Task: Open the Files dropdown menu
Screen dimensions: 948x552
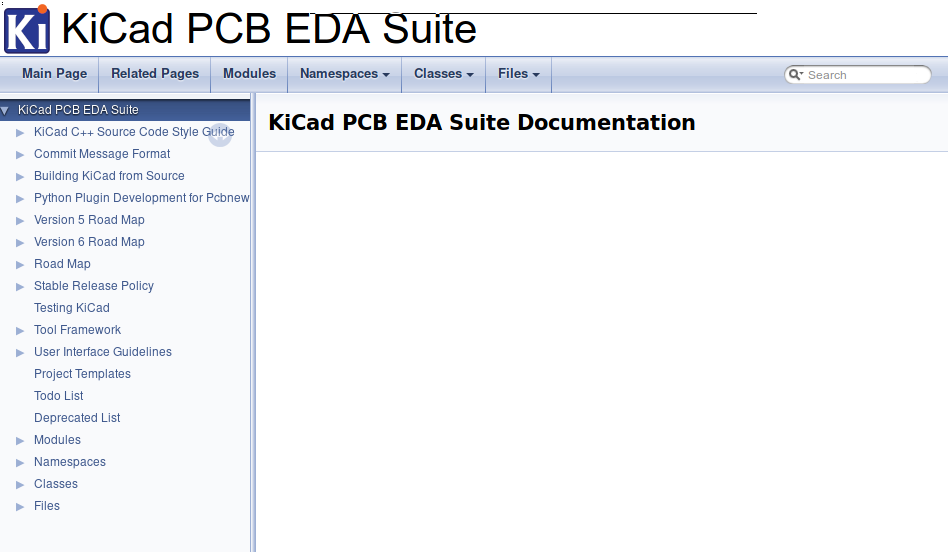Action: point(518,74)
